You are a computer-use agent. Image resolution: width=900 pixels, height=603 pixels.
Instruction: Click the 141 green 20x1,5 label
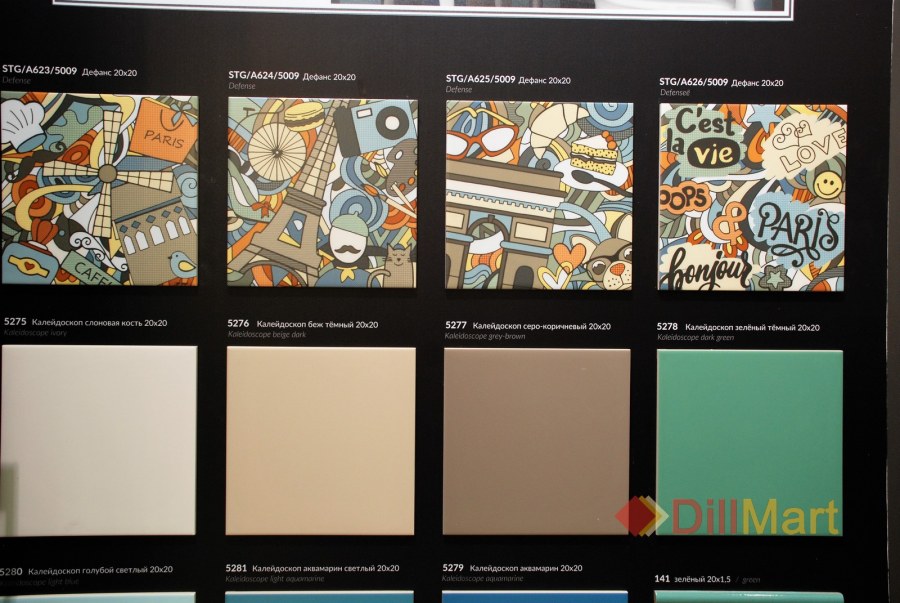pos(707,579)
